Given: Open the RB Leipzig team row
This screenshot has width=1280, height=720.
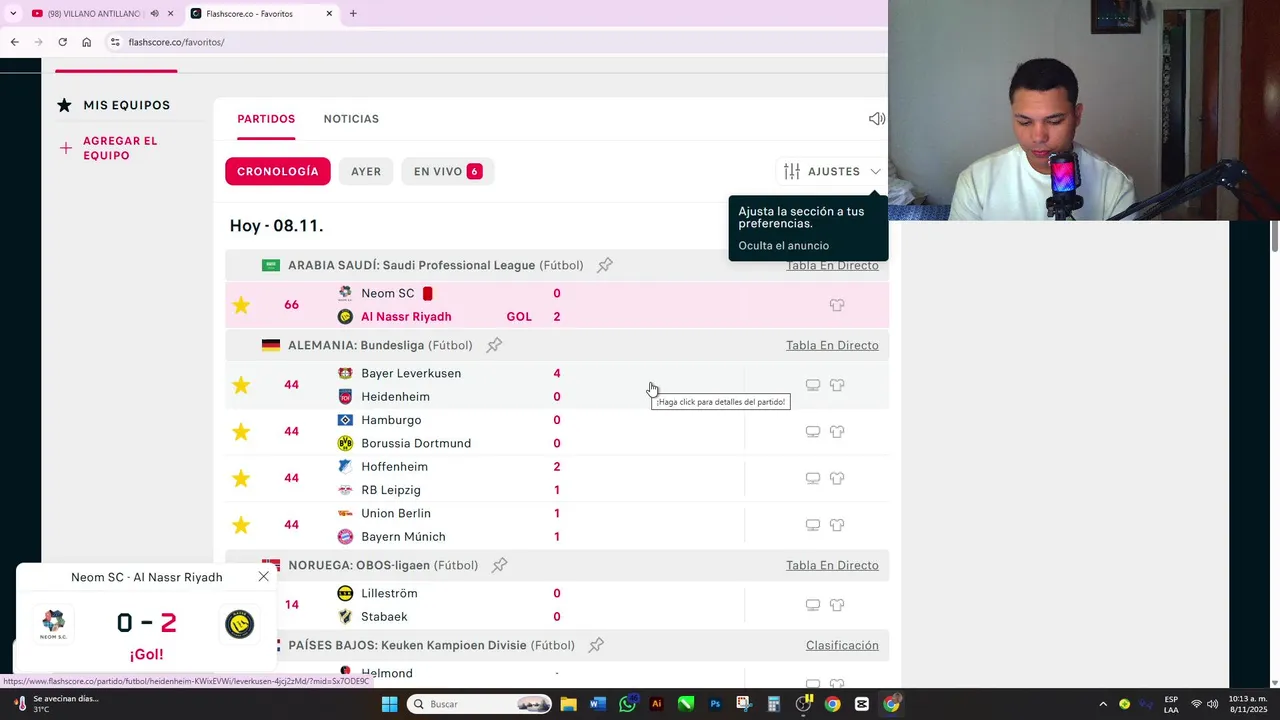Looking at the screenshot, I should pyautogui.click(x=391, y=490).
